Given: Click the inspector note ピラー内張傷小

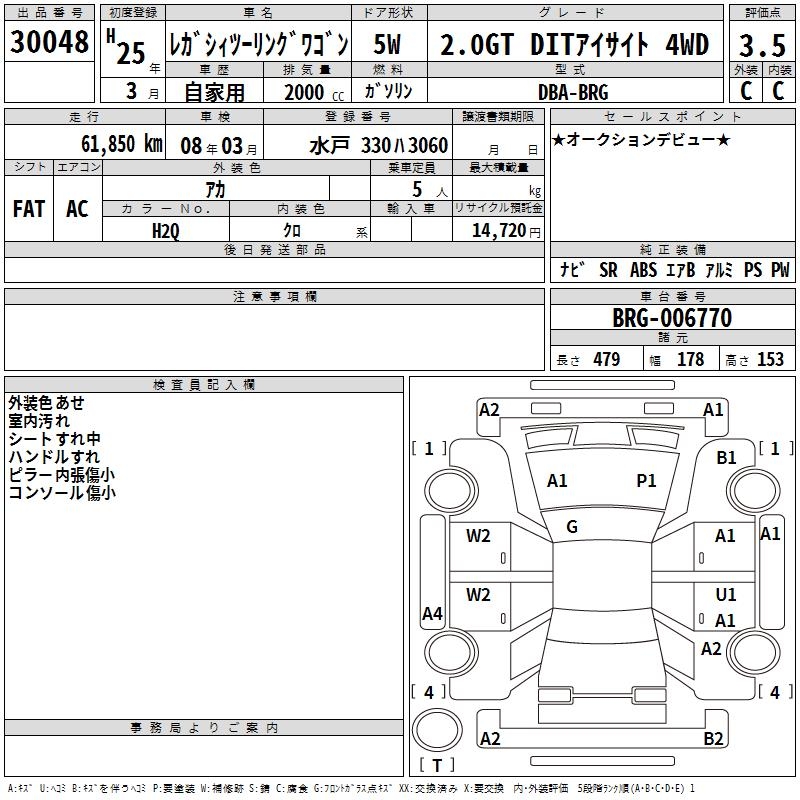Looking at the screenshot, I should [x=61, y=474].
